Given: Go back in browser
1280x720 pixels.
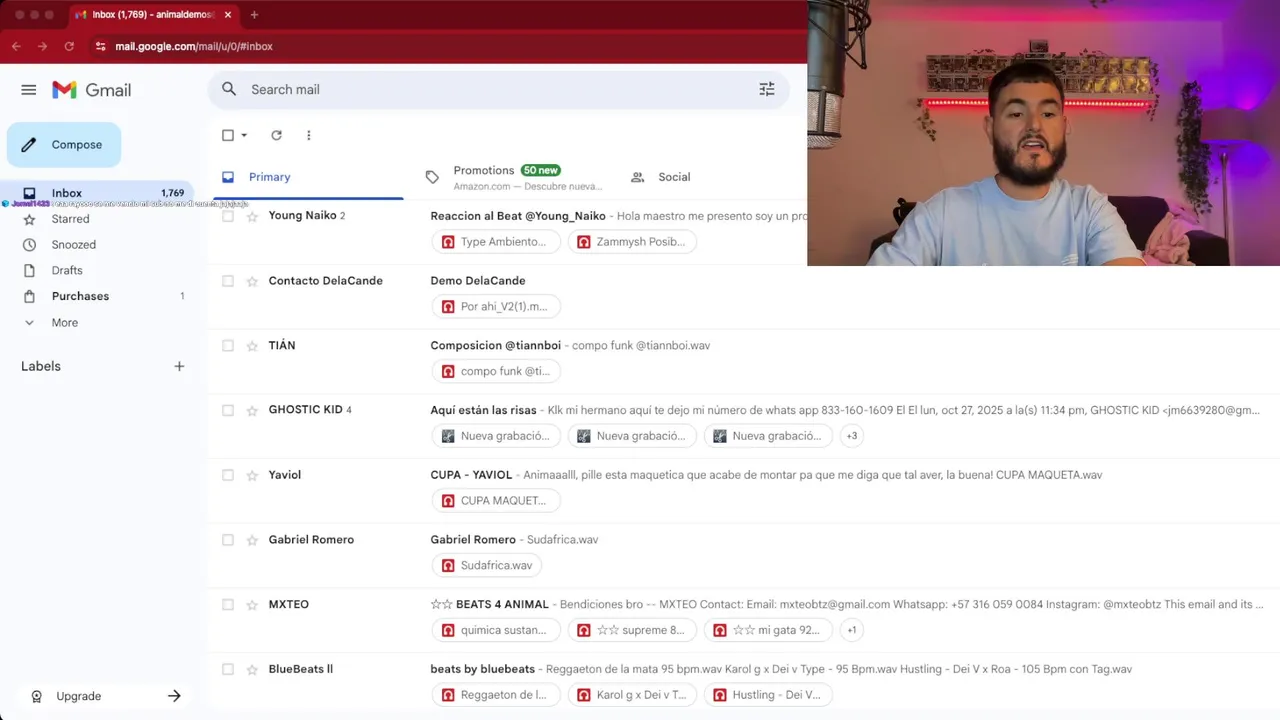Looking at the screenshot, I should pos(16,46).
